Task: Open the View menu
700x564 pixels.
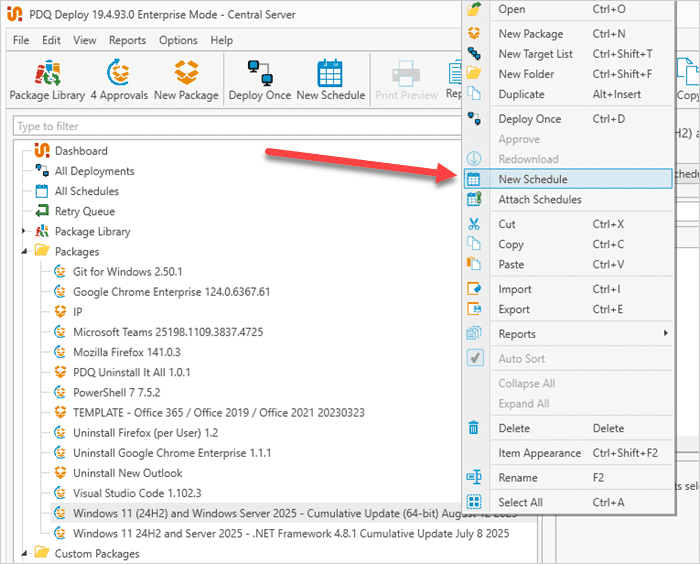Action: click(x=84, y=40)
